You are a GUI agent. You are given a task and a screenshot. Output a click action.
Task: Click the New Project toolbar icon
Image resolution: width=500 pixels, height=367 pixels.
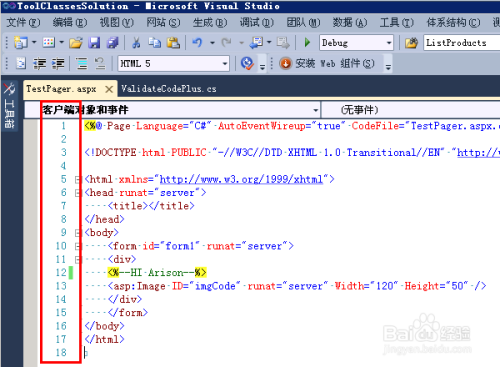21,43
